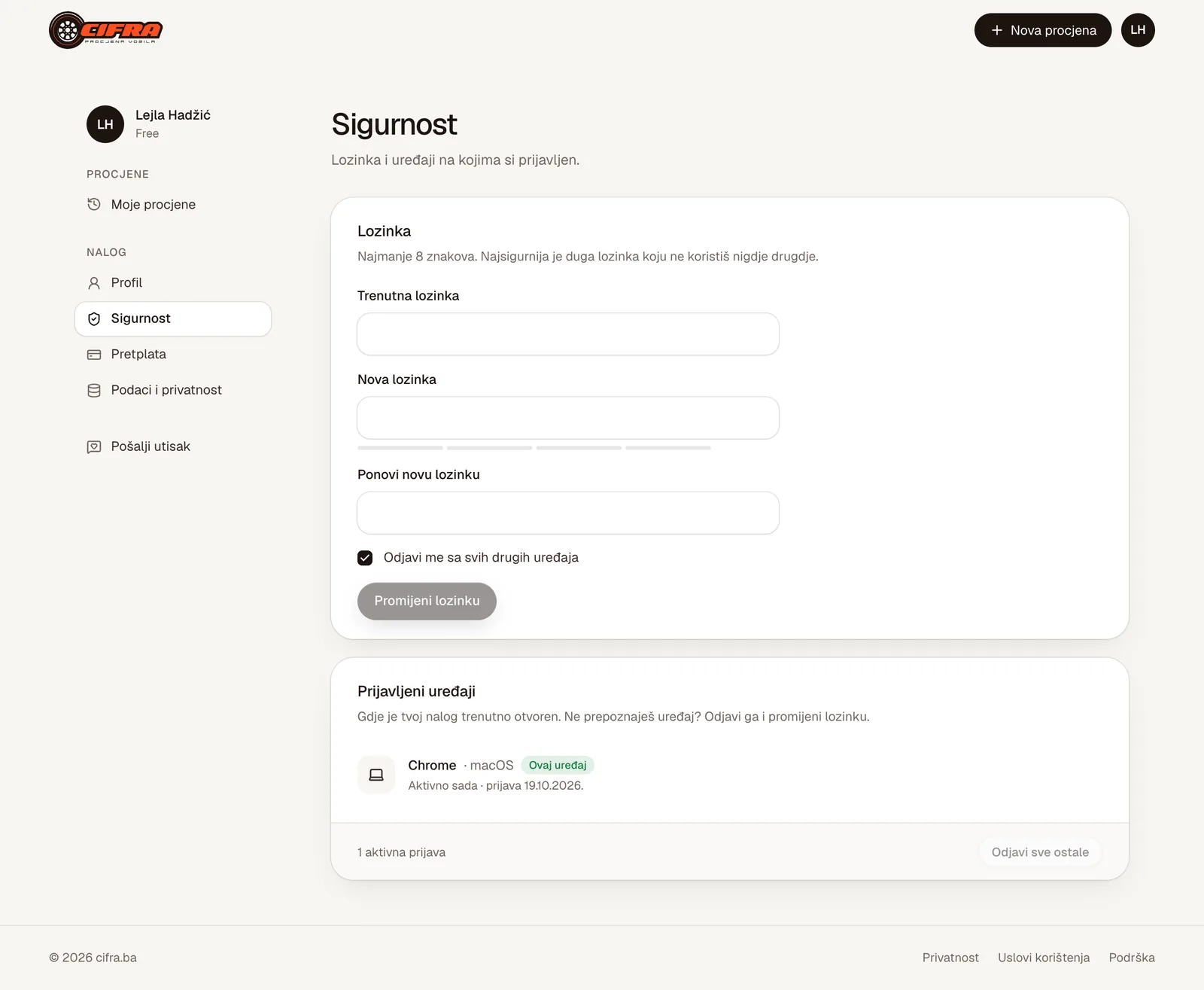Click the 'Aktivno sada · prijava 19.10.2026.' line
The width and height of the screenshot is (1204, 990).
[496, 785]
